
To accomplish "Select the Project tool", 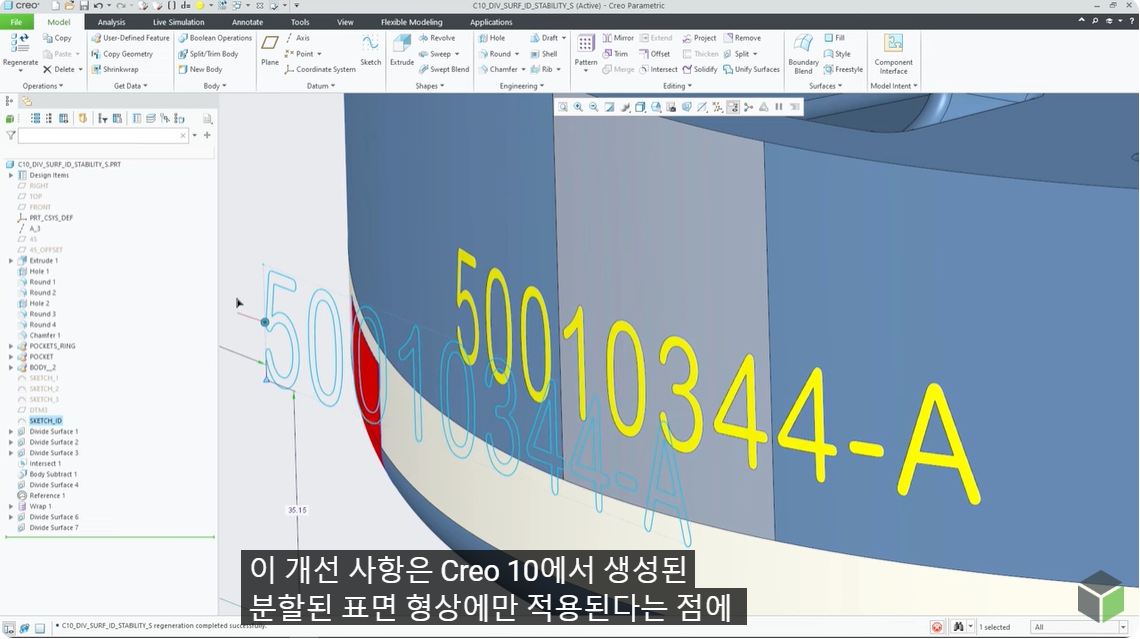I will pos(699,38).
